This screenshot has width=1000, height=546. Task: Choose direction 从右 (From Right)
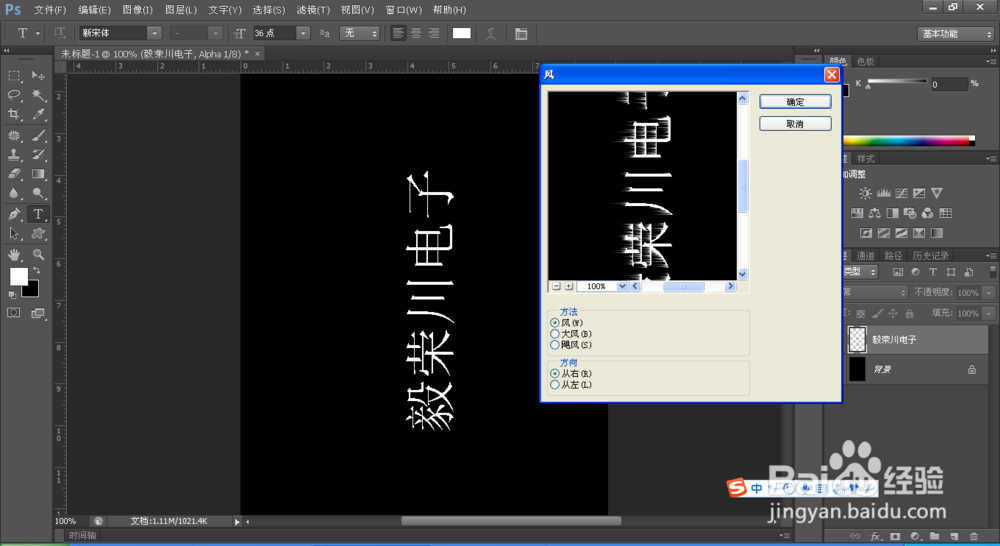click(x=555, y=373)
